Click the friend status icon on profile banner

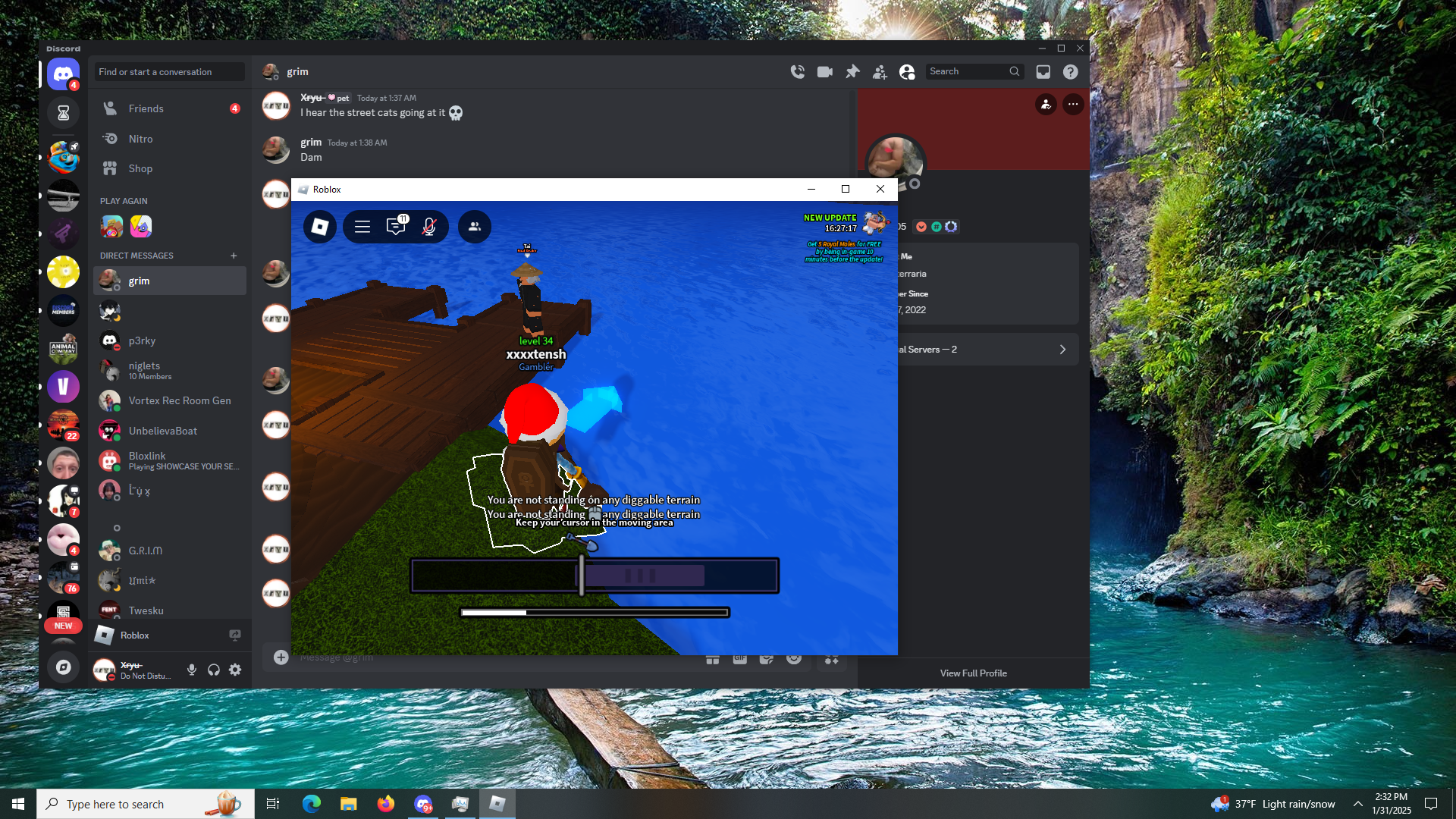click(1046, 104)
